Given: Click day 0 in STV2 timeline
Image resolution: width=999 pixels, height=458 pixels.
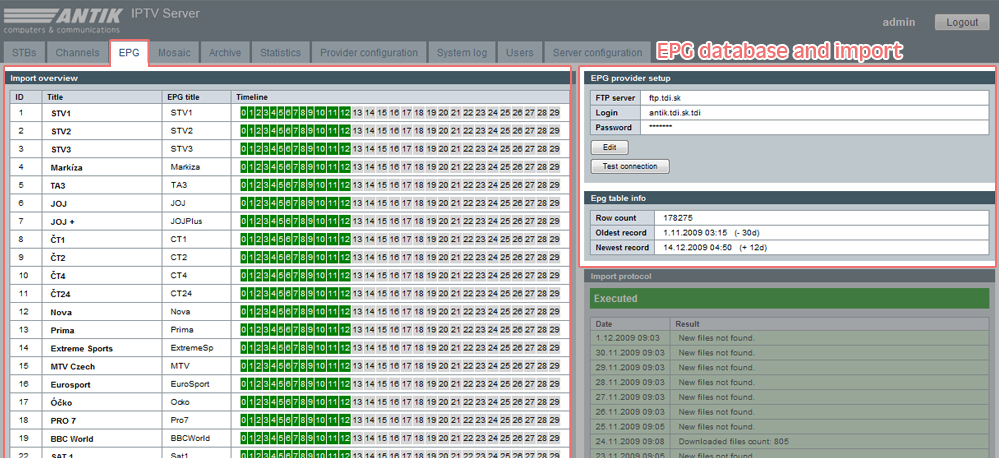Looking at the screenshot, I should tap(243, 131).
